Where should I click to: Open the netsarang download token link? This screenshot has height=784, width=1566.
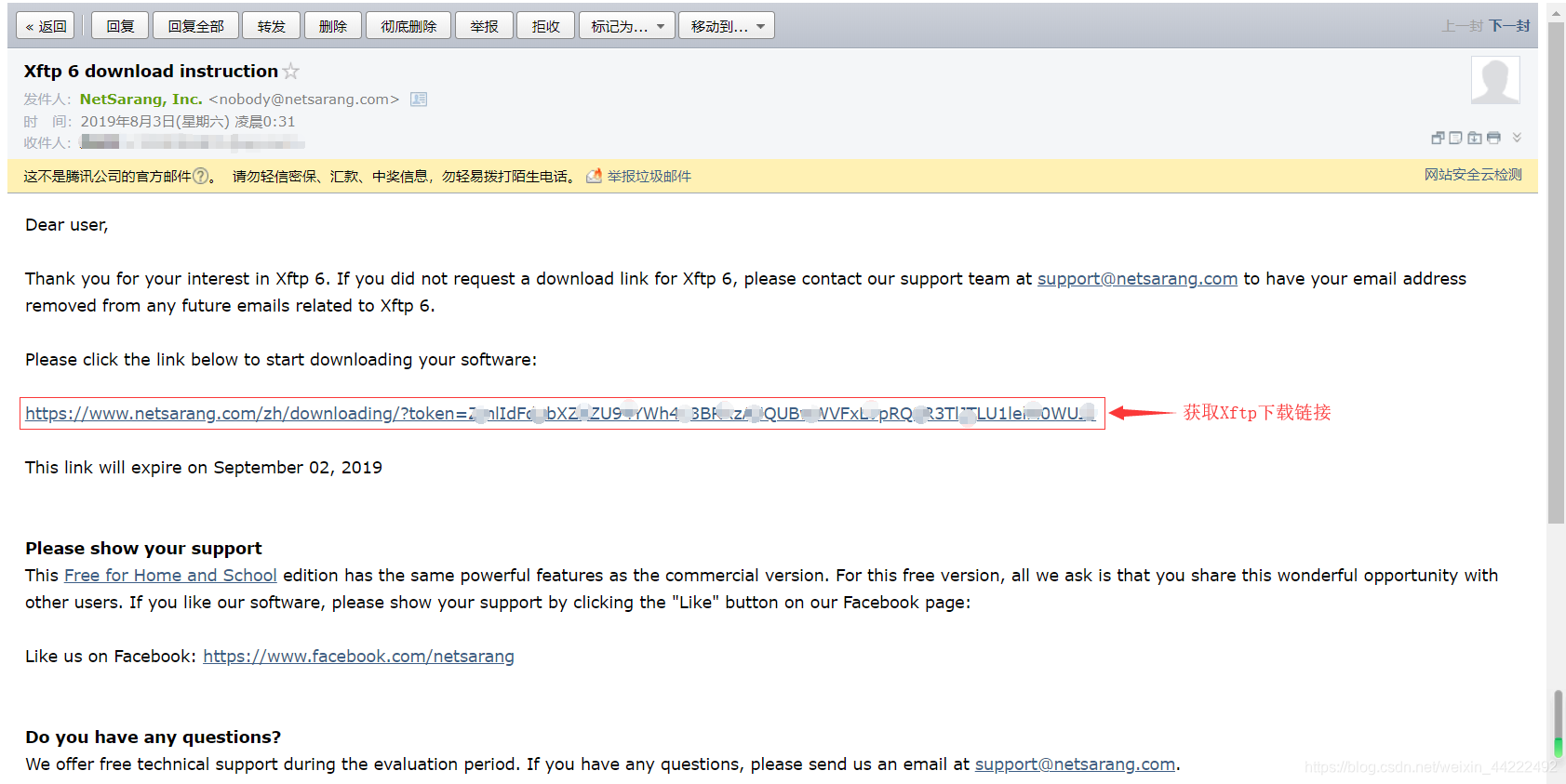click(560, 414)
